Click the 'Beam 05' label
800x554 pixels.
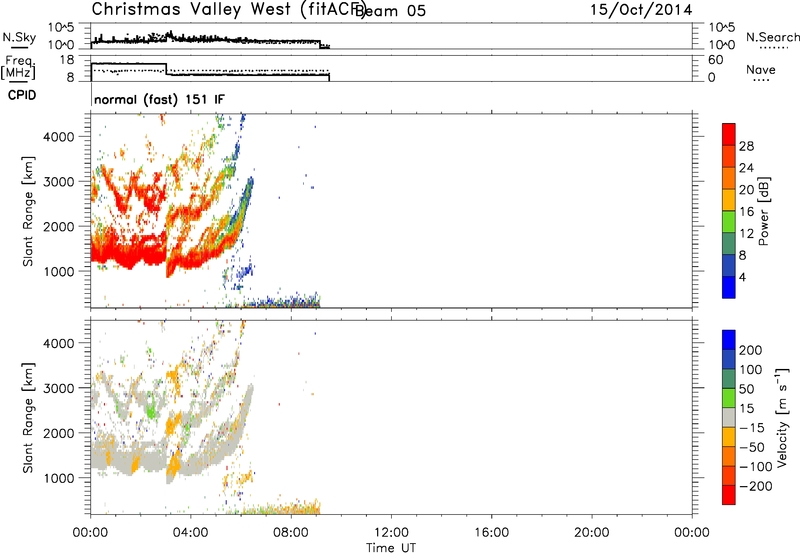pos(390,11)
